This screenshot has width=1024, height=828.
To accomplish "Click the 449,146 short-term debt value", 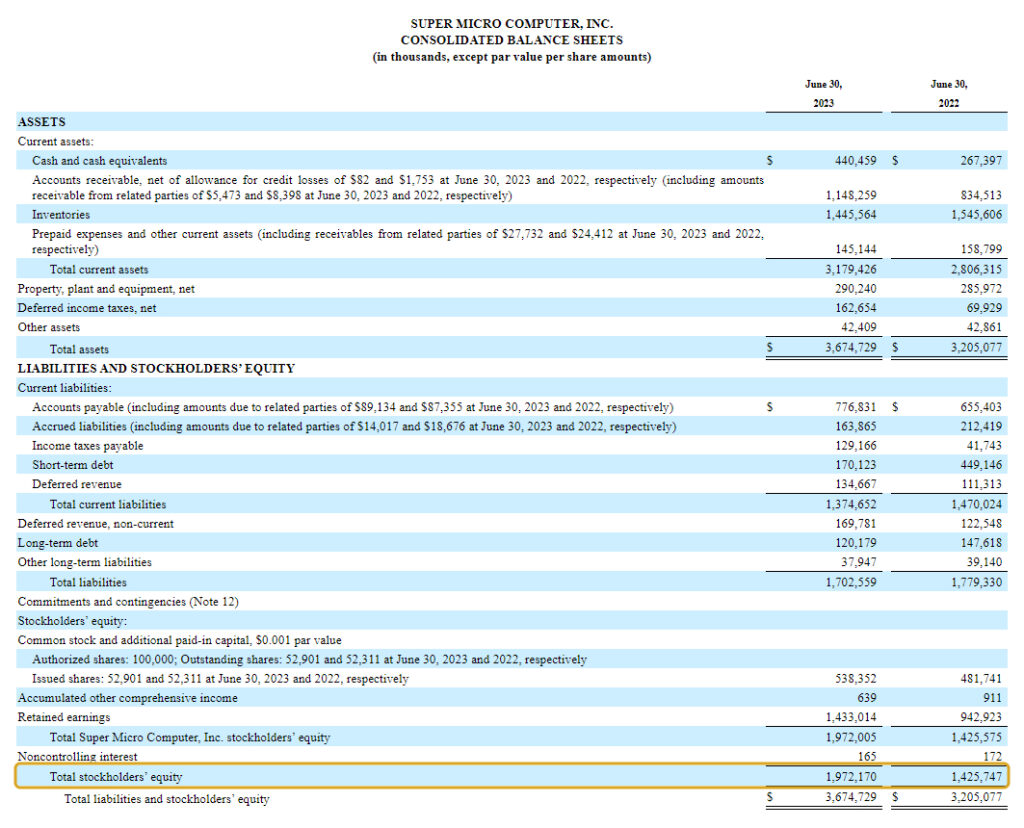I will pos(981,465).
